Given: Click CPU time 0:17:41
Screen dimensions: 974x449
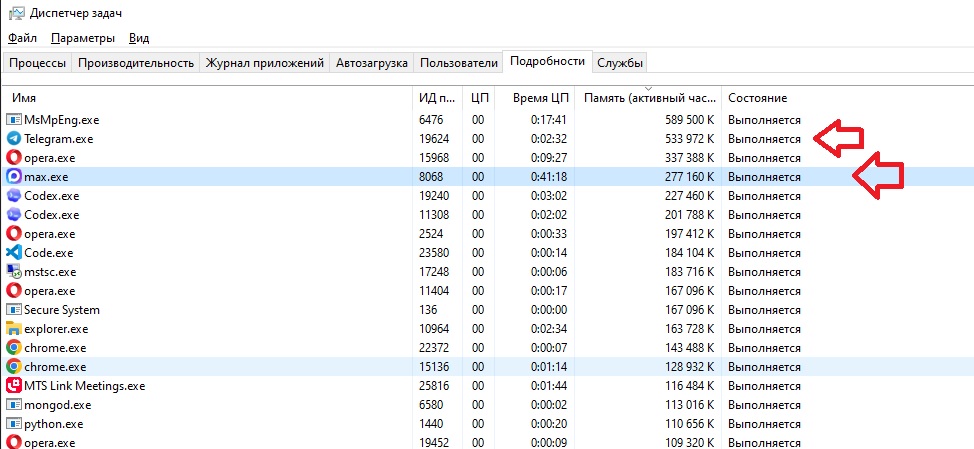Looking at the screenshot, I should click(x=549, y=120).
